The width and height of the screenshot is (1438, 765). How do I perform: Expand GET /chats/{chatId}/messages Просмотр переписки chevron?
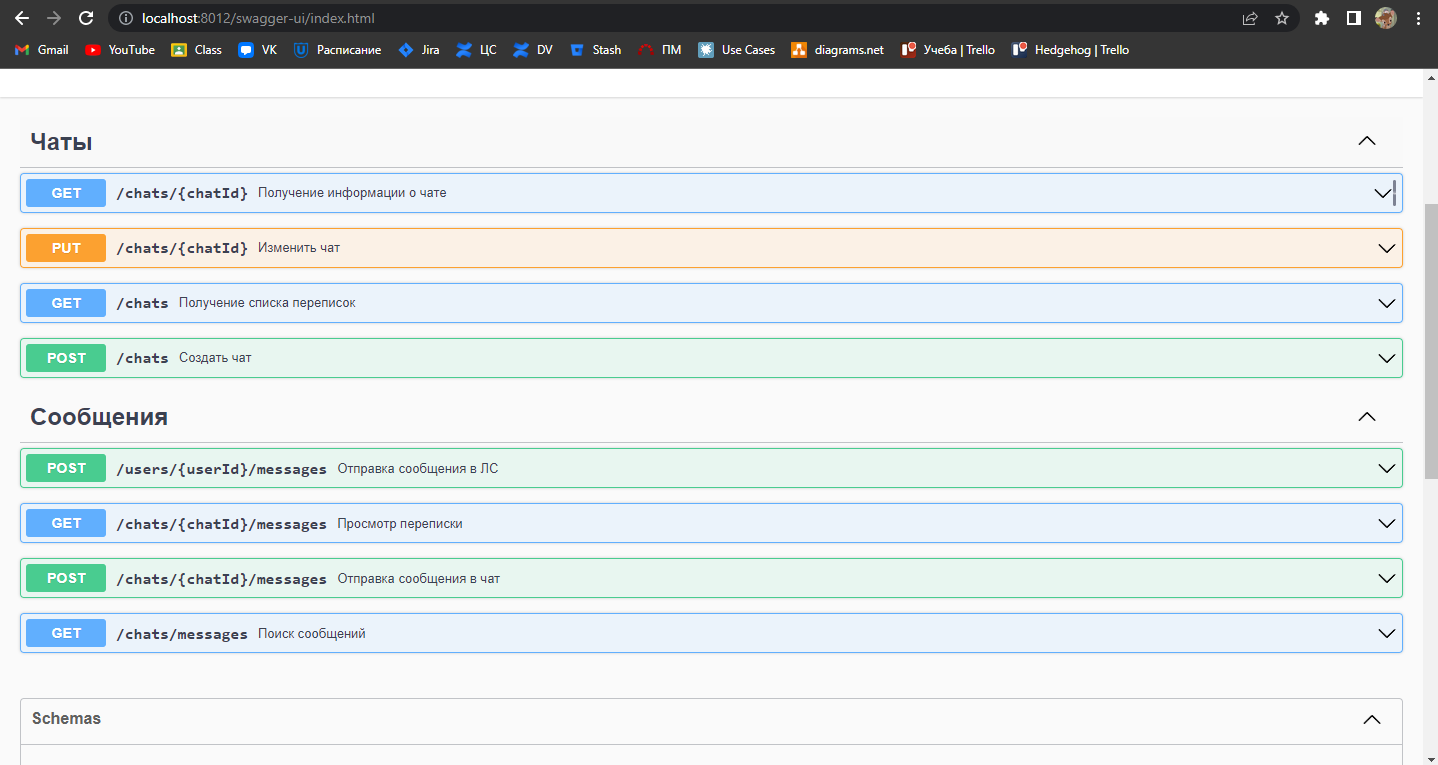(x=1387, y=523)
